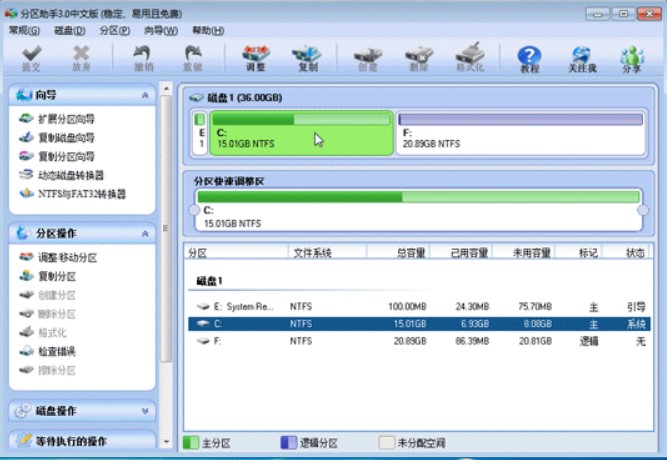Select the E: System Re... partition row
The width and height of the screenshot is (667, 460).
coord(419,306)
